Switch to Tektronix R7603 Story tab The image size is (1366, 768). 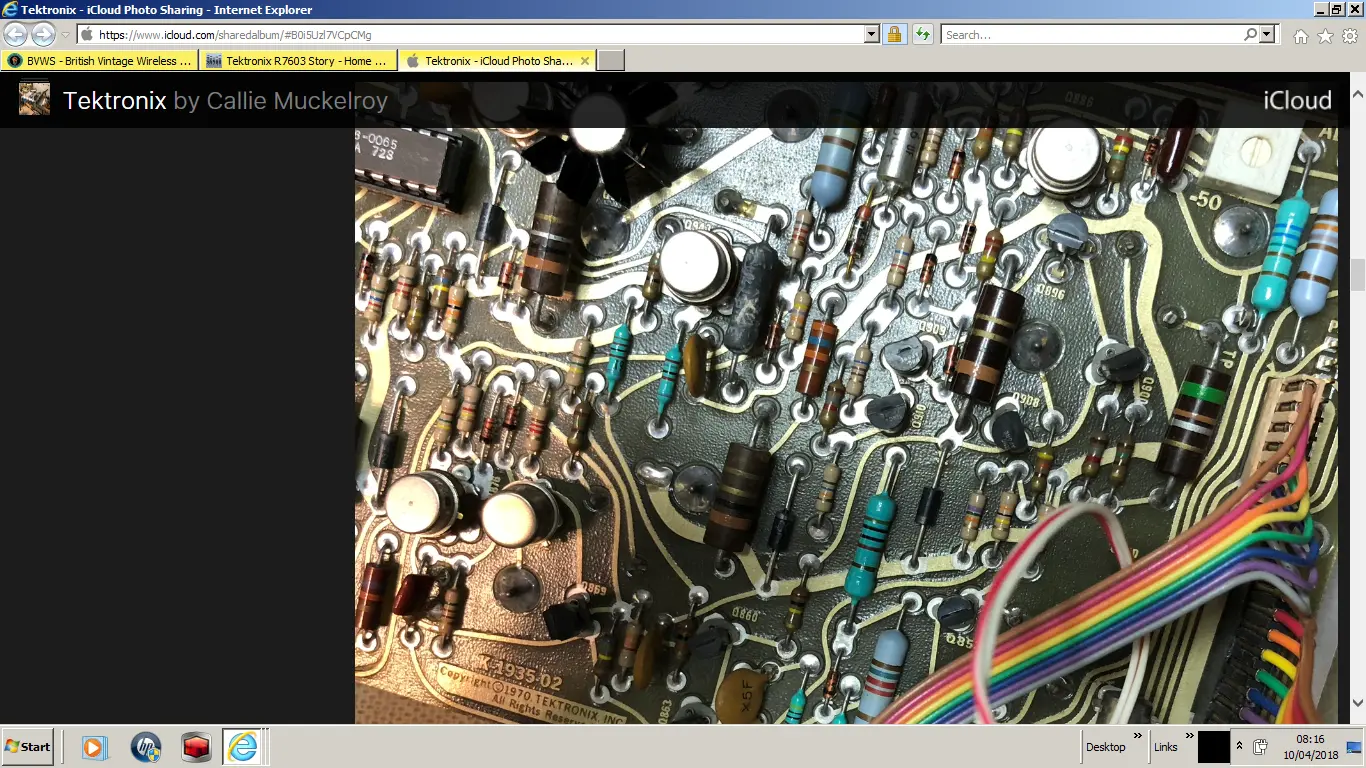298,61
